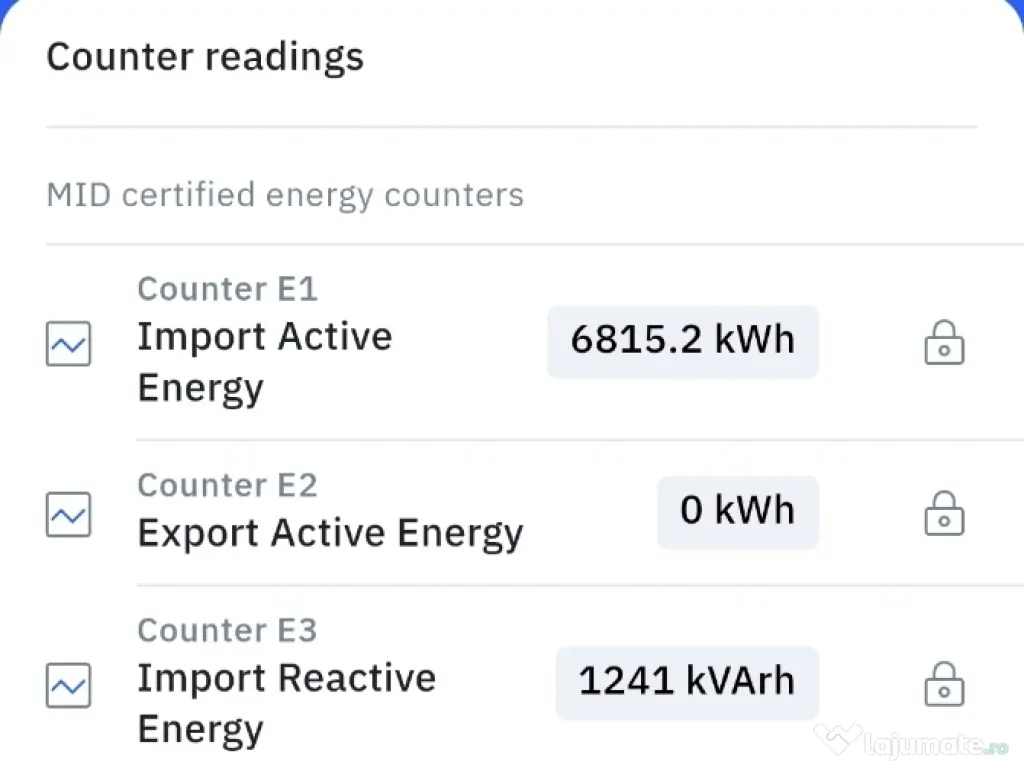Click the Import Active Energy label
1024x768 pixels.
click(264, 361)
